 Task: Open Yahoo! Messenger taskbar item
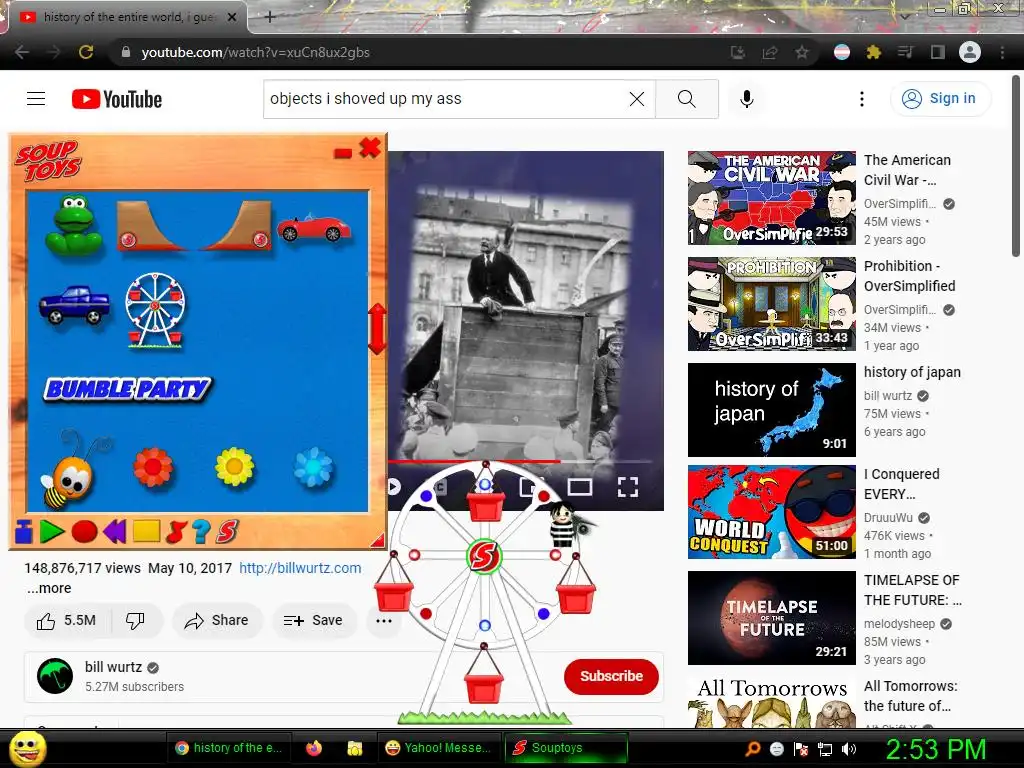[x=439, y=748]
